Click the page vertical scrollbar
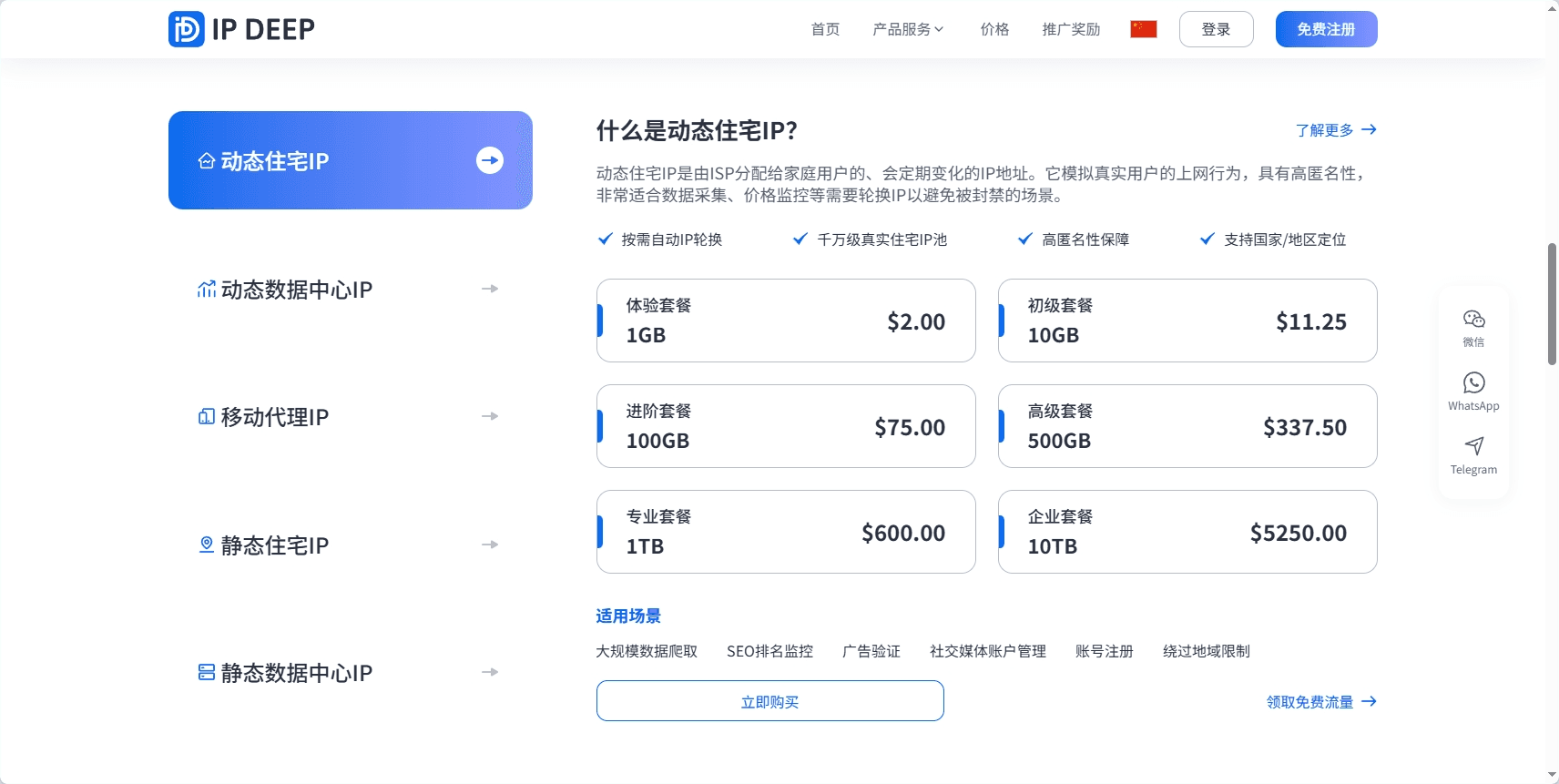 point(1552,304)
